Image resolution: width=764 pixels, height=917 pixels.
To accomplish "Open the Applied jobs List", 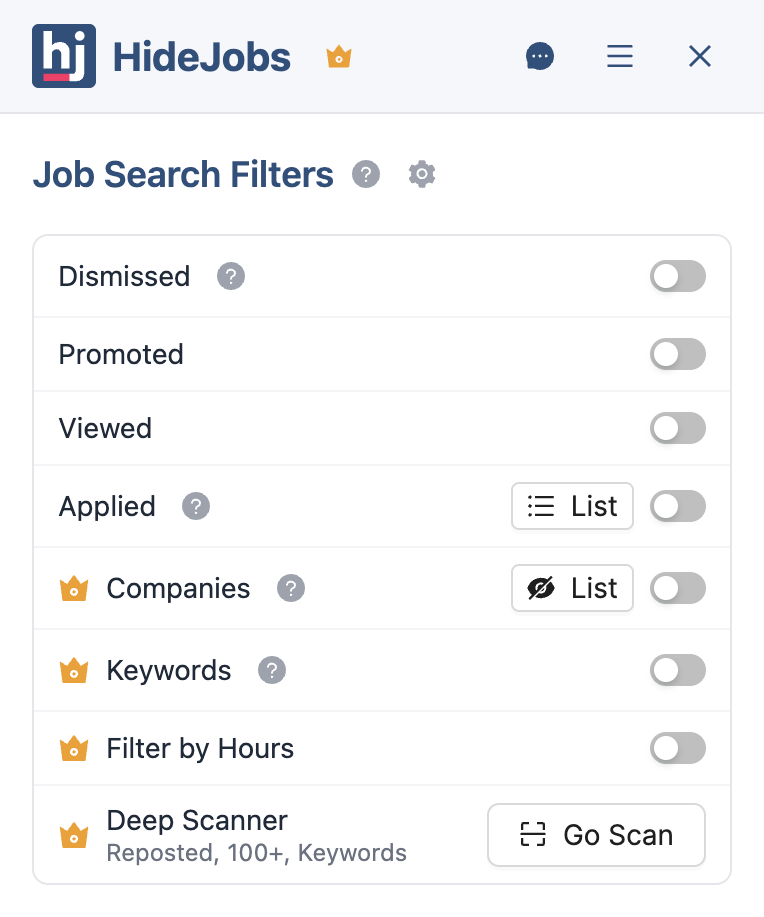I will click(x=572, y=506).
